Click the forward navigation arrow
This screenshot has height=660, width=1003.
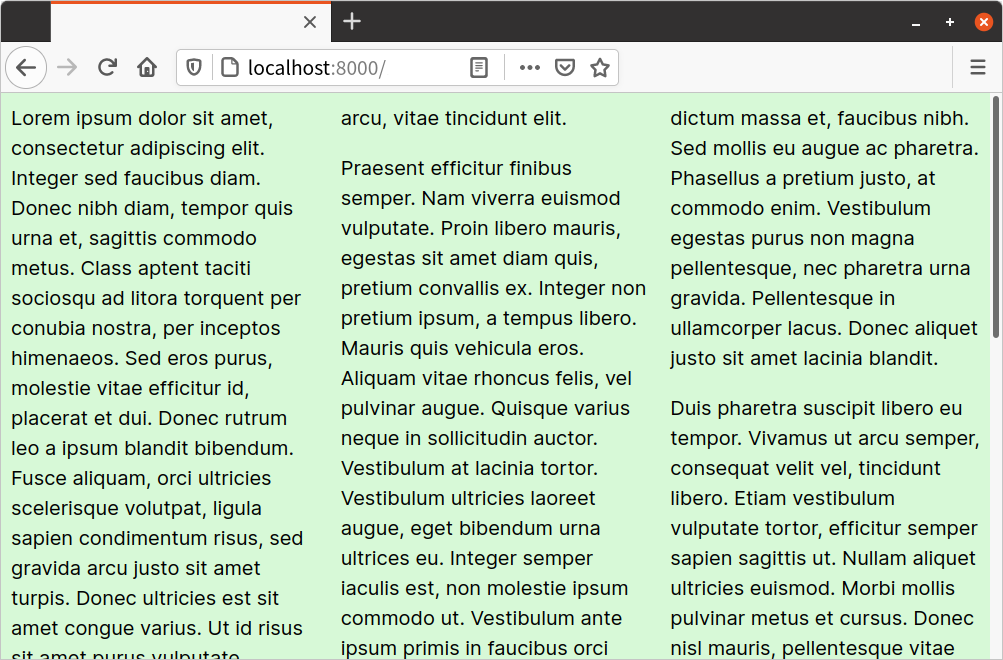66,67
